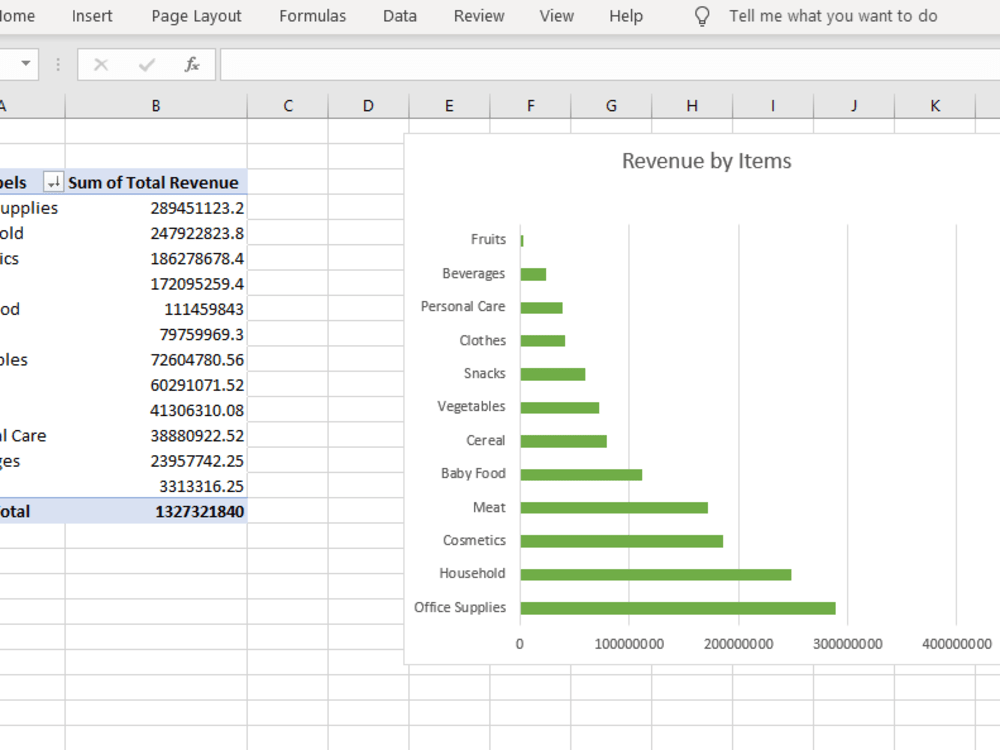Open the Formulas ribbon tab
This screenshot has width=1000, height=750.
(312, 15)
